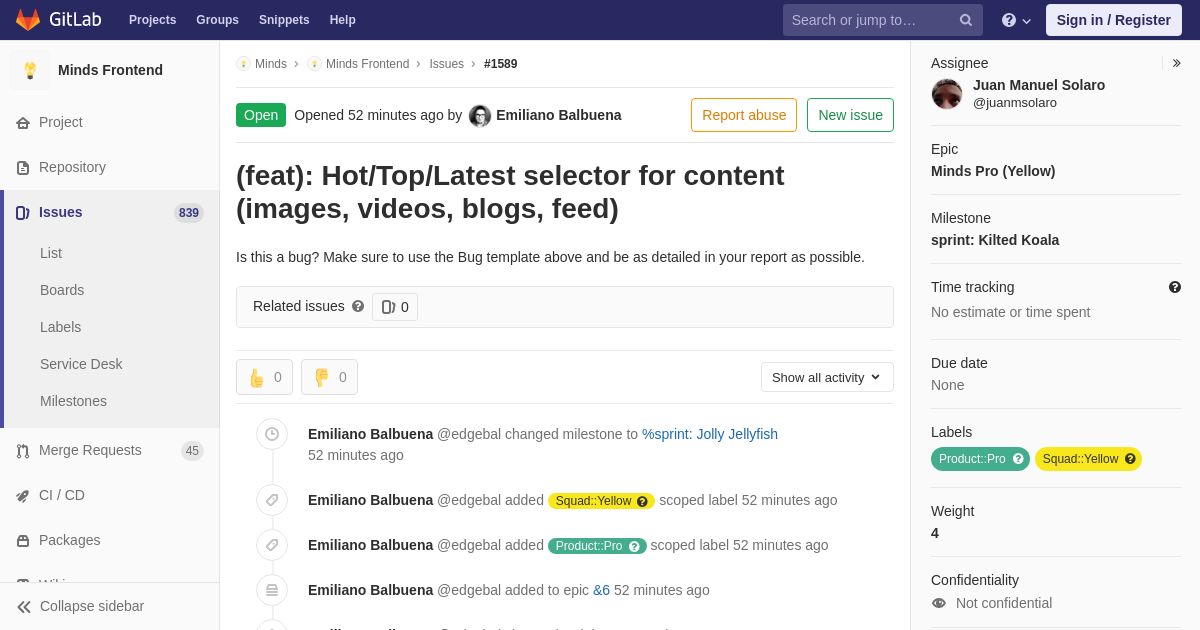This screenshot has width=1200, height=630.
Task: Open the sprint: Jolly Jellyfish milestone link
Action: click(710, 434)
